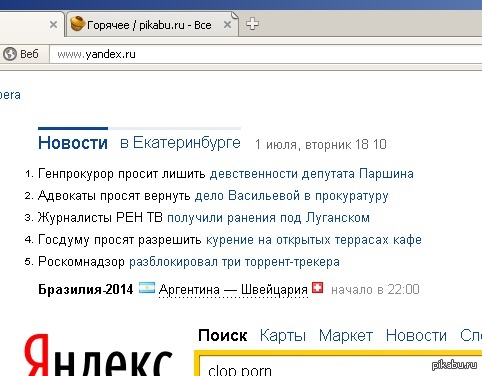Close the first browser tab
The height and width of the screenshot is (376, 482).
pos(53,24)
